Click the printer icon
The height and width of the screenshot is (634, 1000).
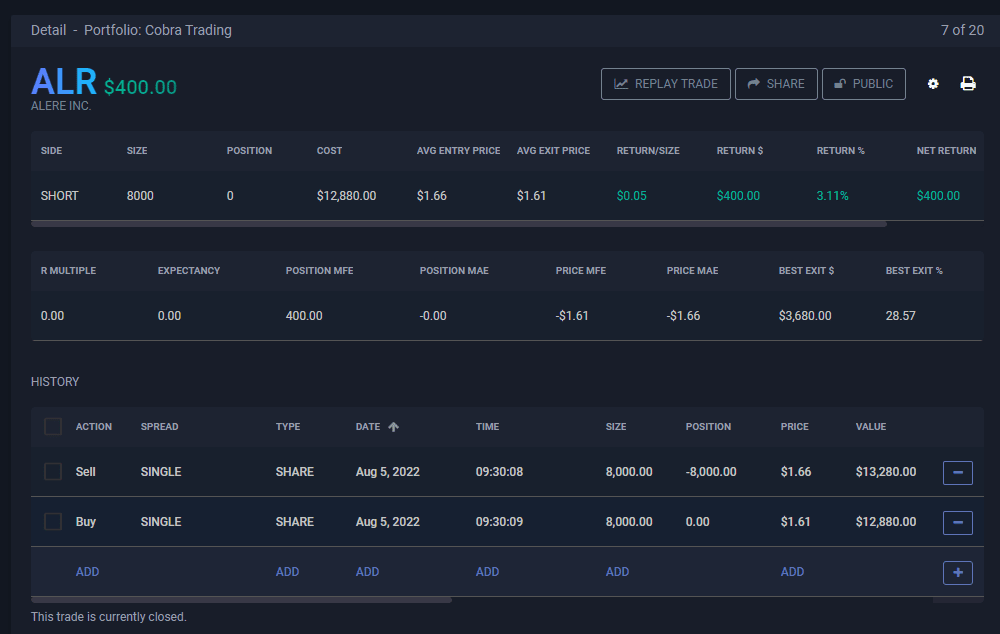968,84
